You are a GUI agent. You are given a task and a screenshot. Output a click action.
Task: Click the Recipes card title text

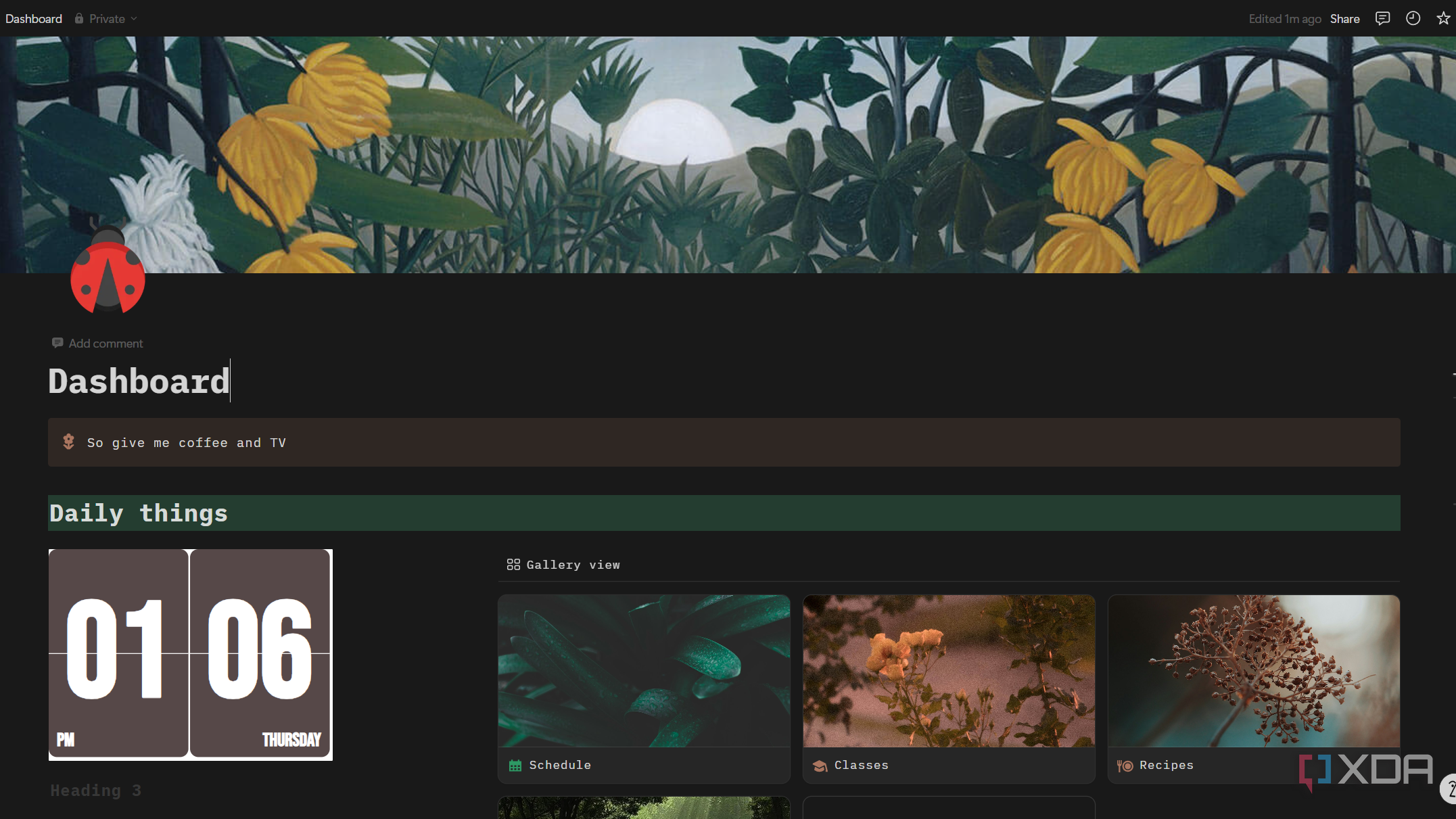[1167, 765]
